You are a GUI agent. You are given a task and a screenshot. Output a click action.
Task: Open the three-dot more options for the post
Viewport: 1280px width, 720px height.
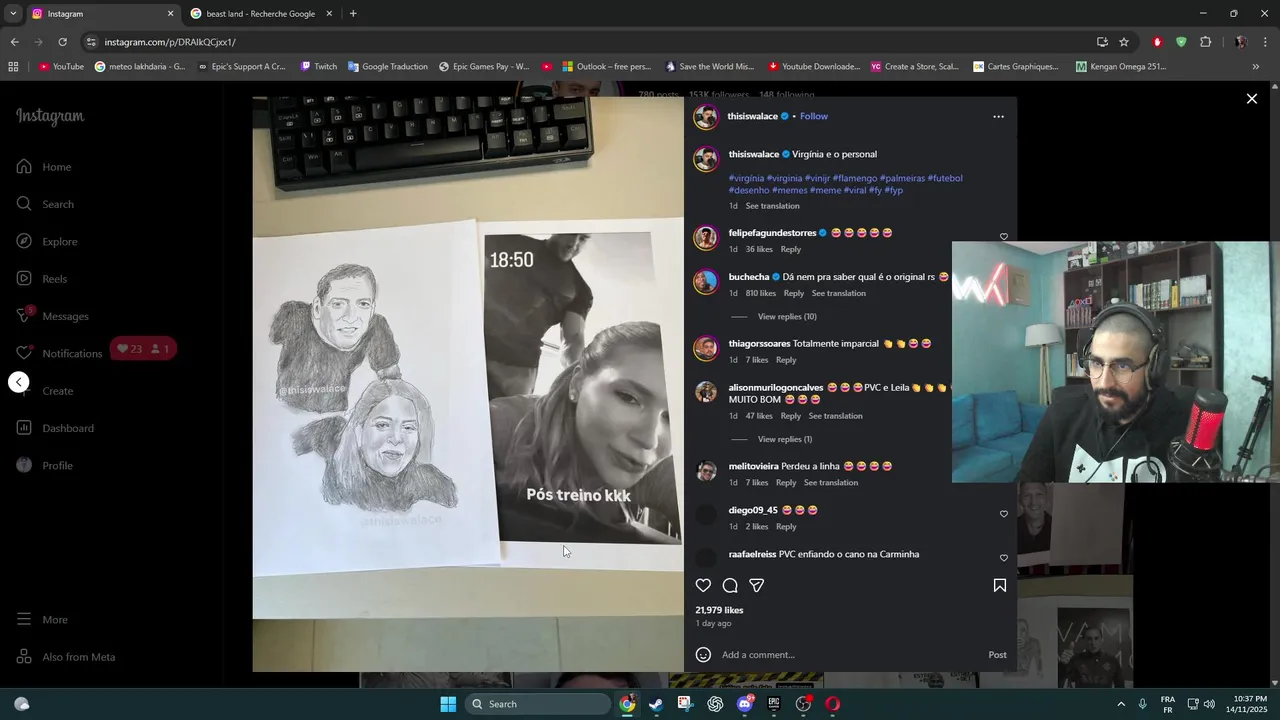tap(998, 117)
